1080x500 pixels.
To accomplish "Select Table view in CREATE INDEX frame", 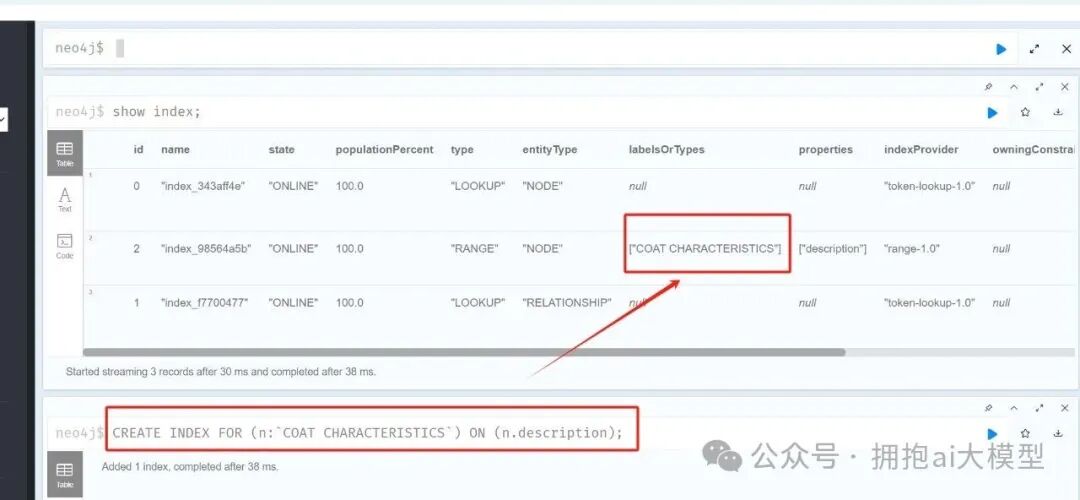I will point(65,475).
